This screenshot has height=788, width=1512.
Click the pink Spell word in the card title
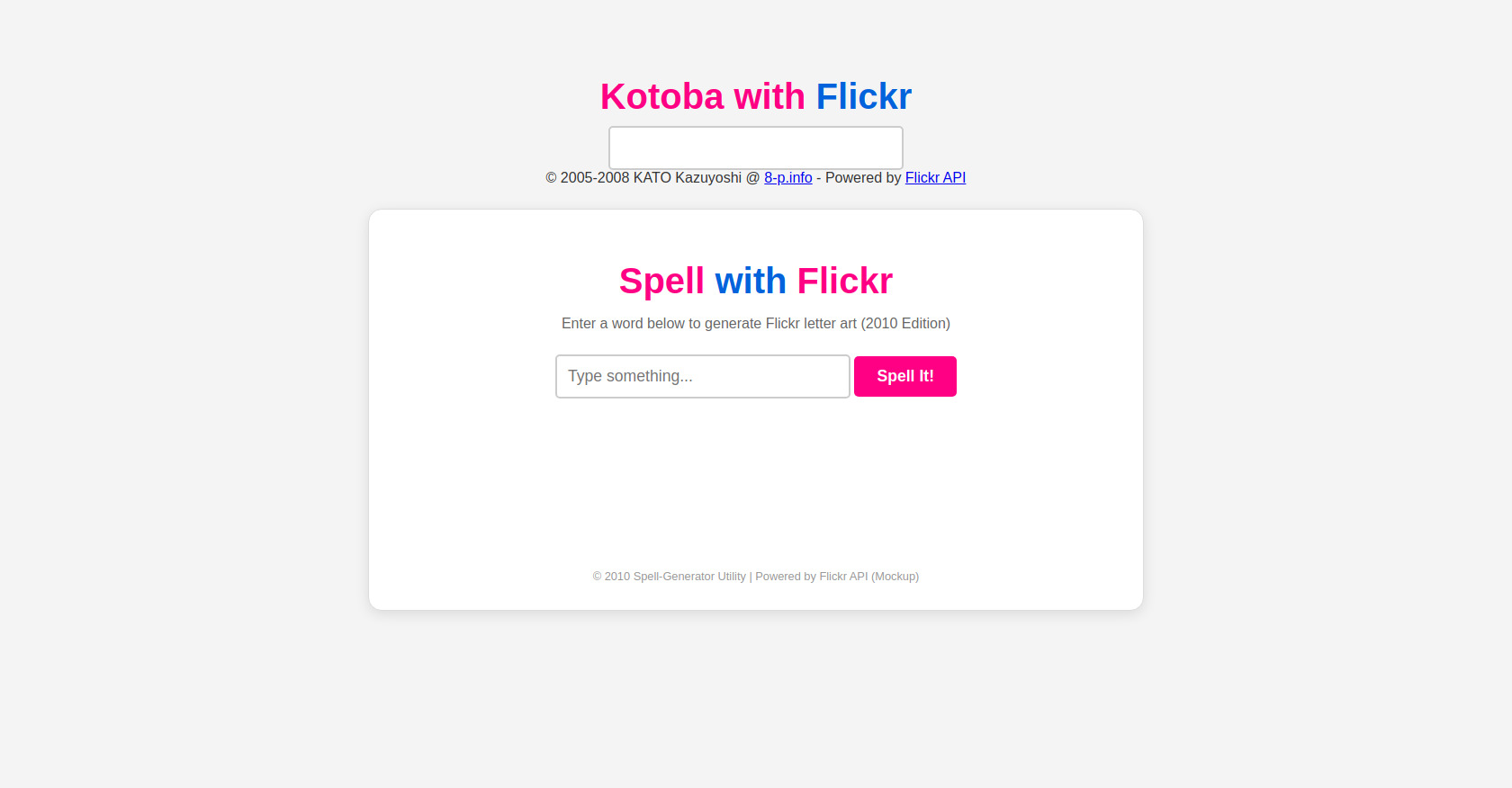coord(661,281)
